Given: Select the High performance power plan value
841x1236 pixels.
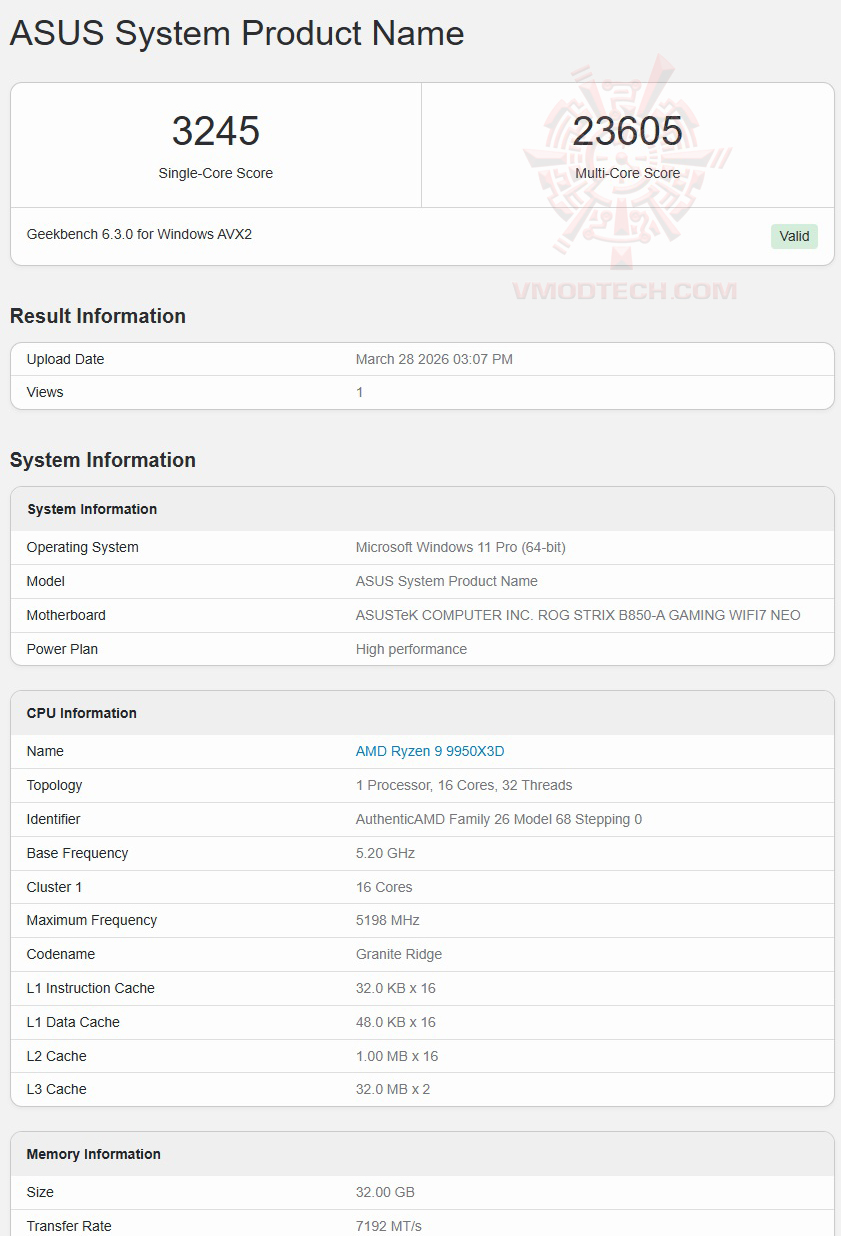Looking at the screenshot, I should (411, 649).
